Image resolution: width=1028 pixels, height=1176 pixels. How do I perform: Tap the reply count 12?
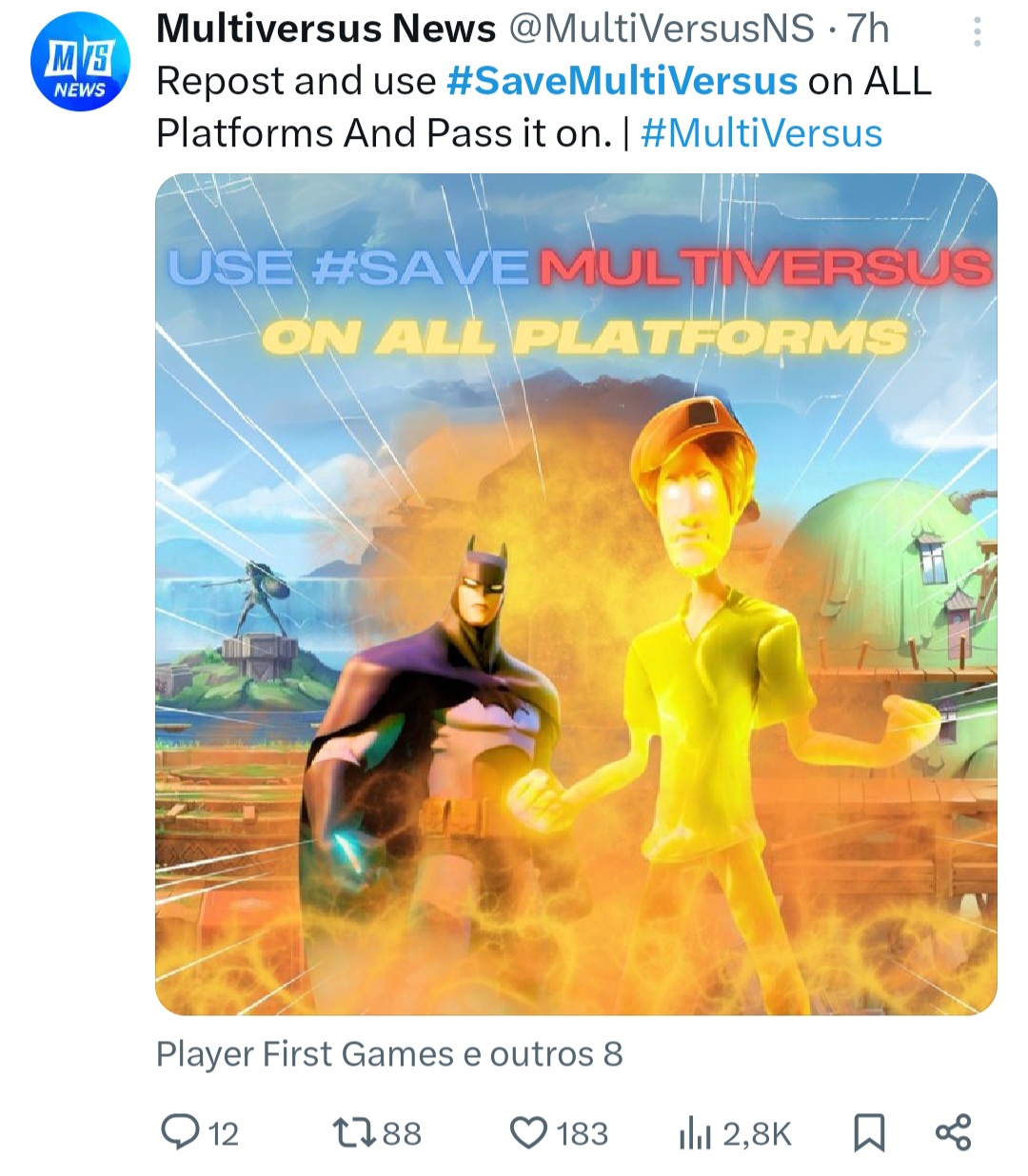tap(223, 1134)
